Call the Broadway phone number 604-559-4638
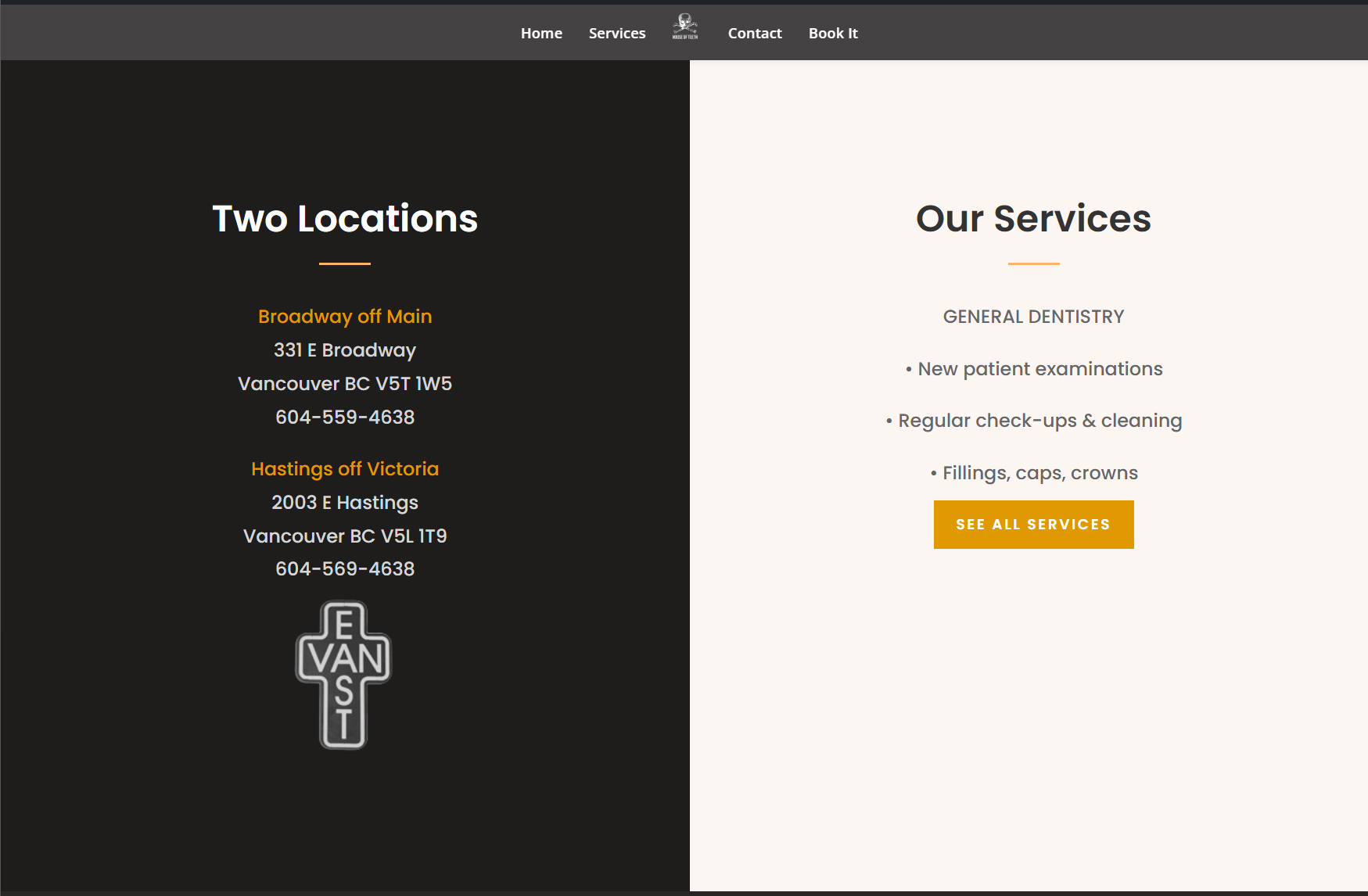 pos(345,418)
